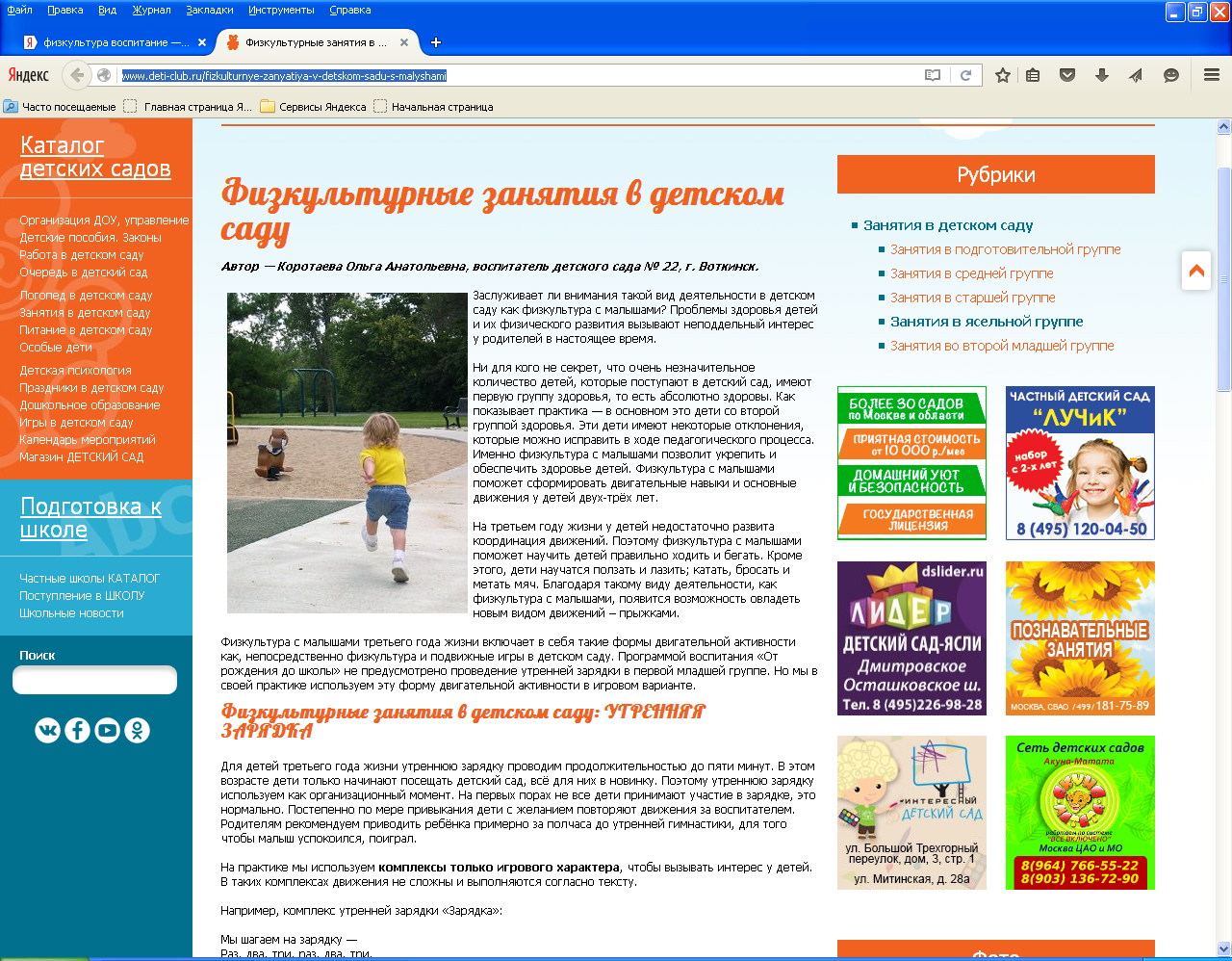Image resolution: width=1232 pixels, height=961 pixels.
Task: Open the hamburger browser menu
Action: [x=1212, y=75]
